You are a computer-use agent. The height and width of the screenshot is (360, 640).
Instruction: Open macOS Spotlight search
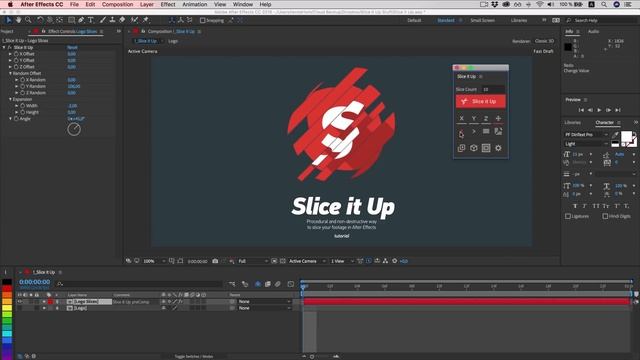pos(604,4)
